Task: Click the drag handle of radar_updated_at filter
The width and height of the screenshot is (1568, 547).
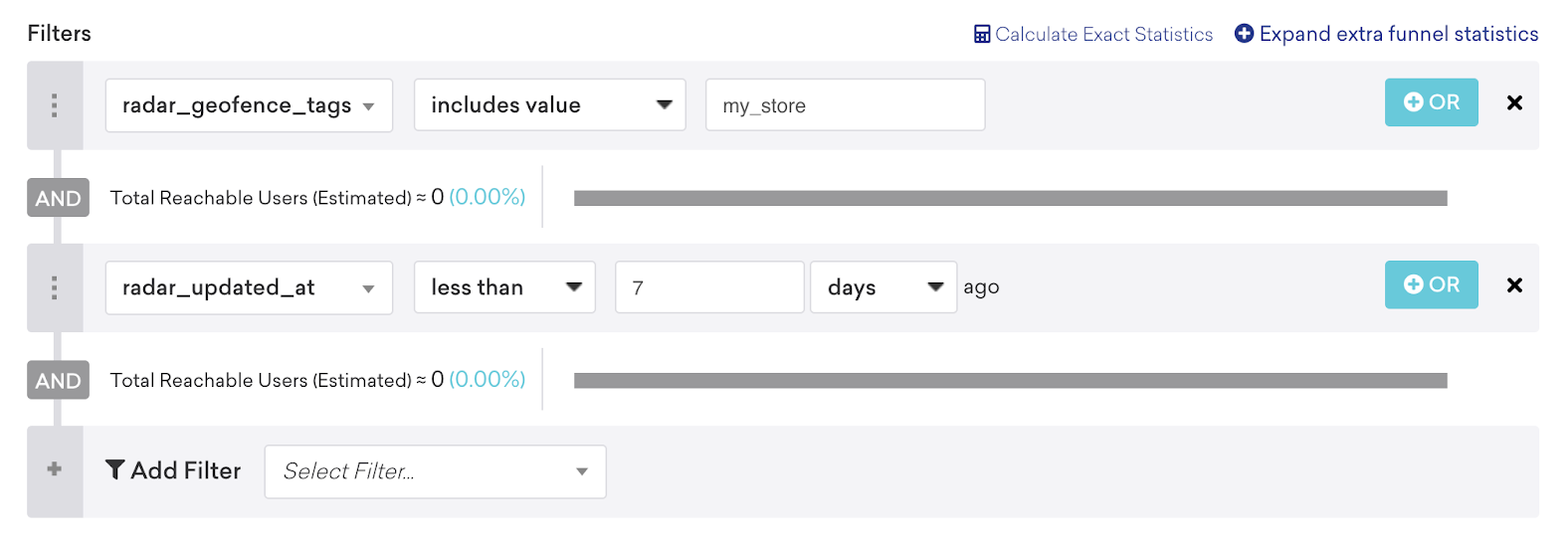Action: point(55,287)
